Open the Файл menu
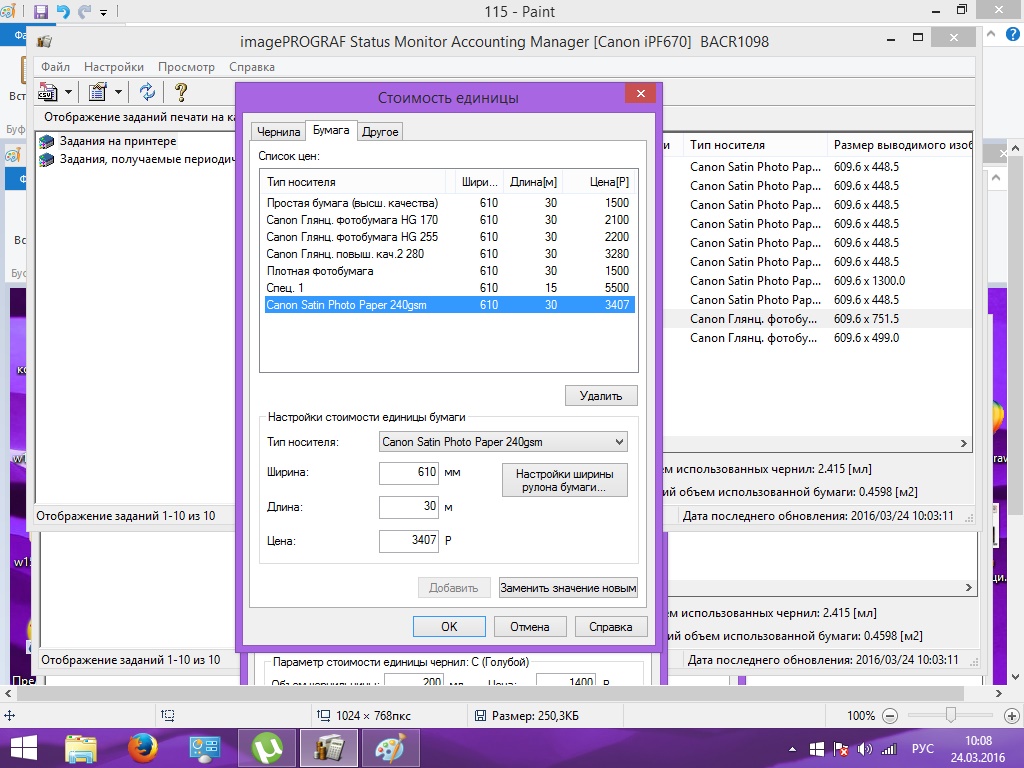1024x768 pixels. coord(56,67)
